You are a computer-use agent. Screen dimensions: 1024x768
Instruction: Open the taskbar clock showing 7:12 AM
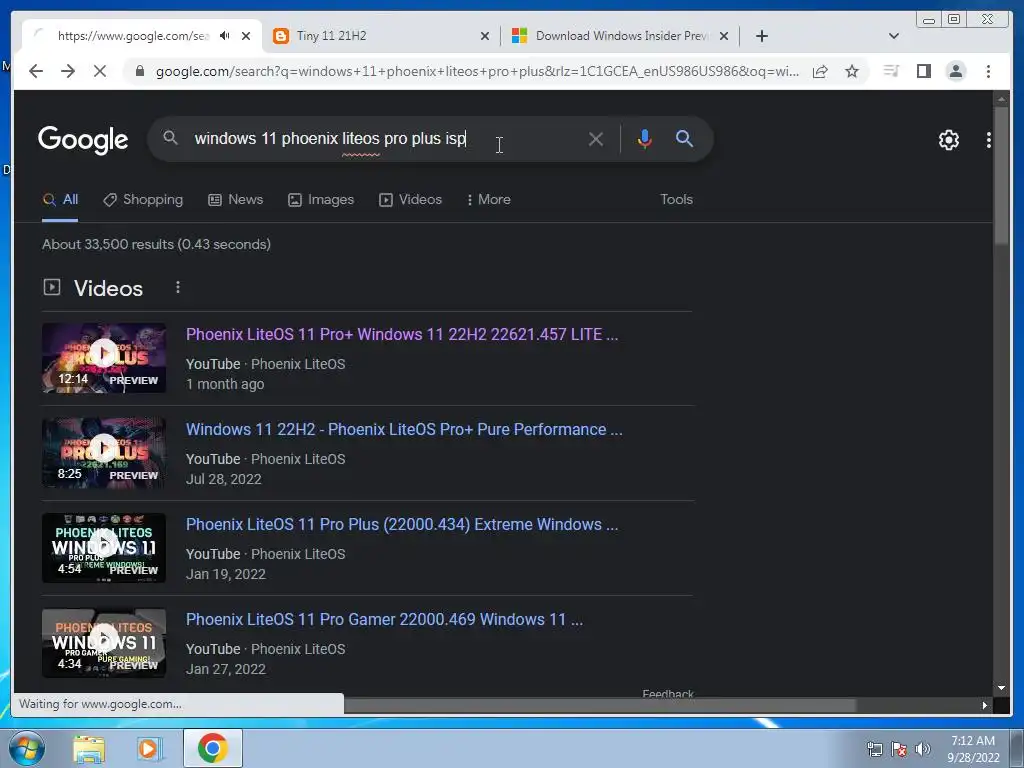pos(973,749)
